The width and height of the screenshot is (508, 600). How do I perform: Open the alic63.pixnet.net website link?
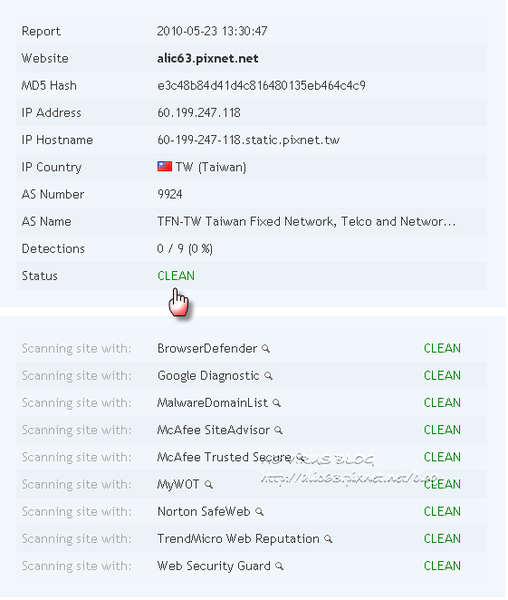208,59
